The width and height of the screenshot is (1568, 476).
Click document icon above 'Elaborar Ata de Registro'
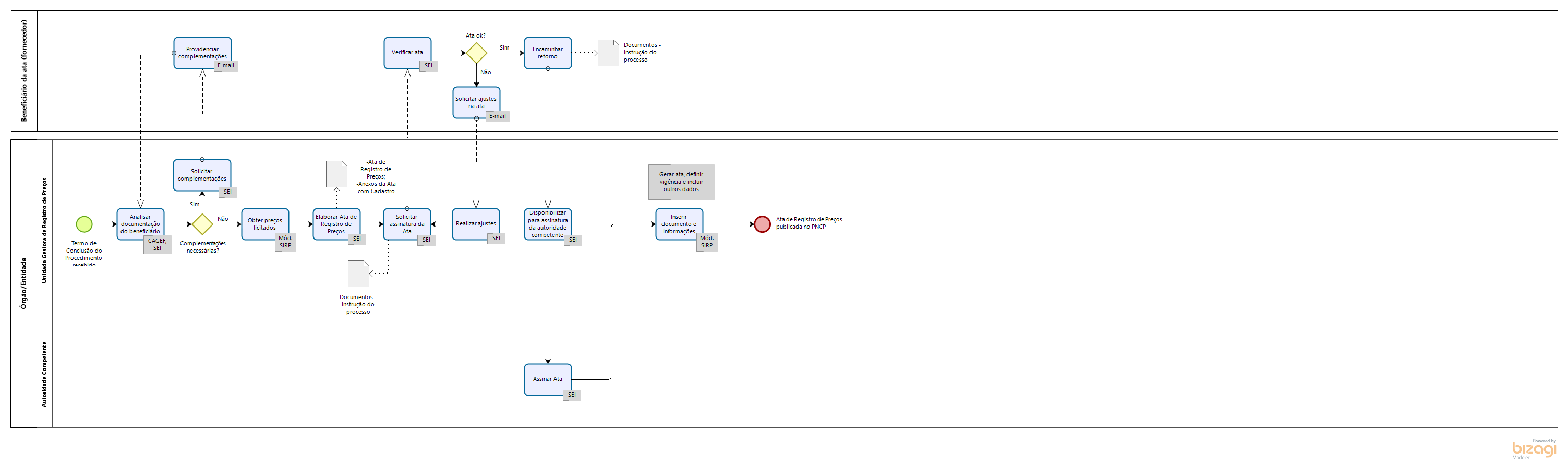[x=336, y=174]
